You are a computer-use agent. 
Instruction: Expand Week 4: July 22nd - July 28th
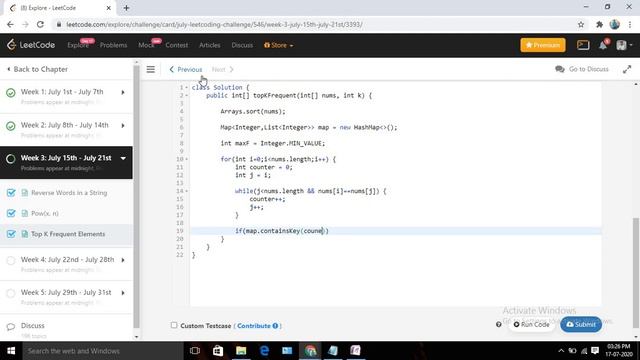click(122, 260)
